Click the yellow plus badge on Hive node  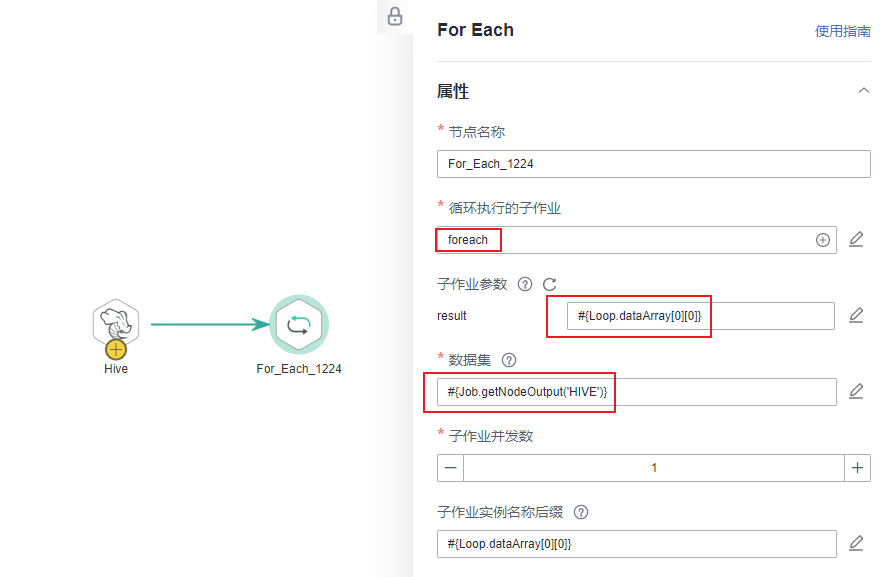point(116,348)
